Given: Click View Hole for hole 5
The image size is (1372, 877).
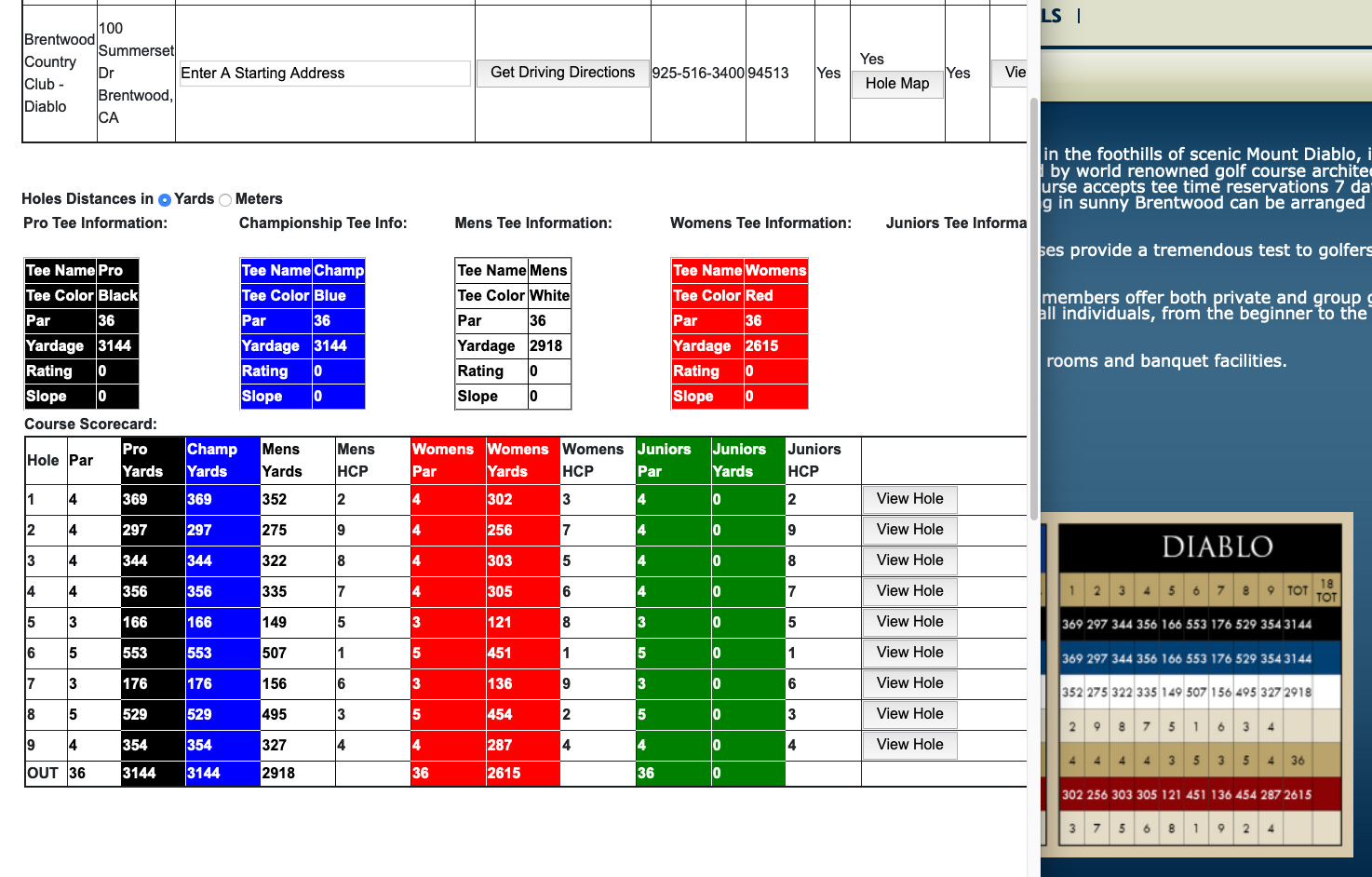Looking at the screenshot, I should [x=909, y=622].
